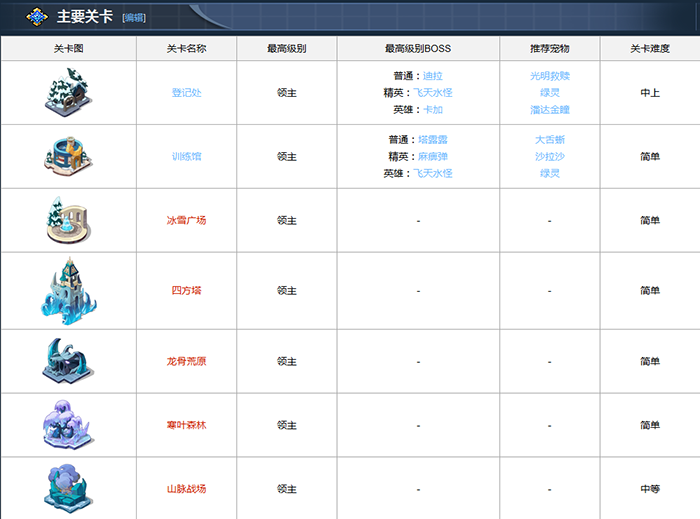The width and height of the screenshot is (700, 519).
Task: Open the red 冰雪广场 link
Action: pyautogui.click(x=186, y=221)
